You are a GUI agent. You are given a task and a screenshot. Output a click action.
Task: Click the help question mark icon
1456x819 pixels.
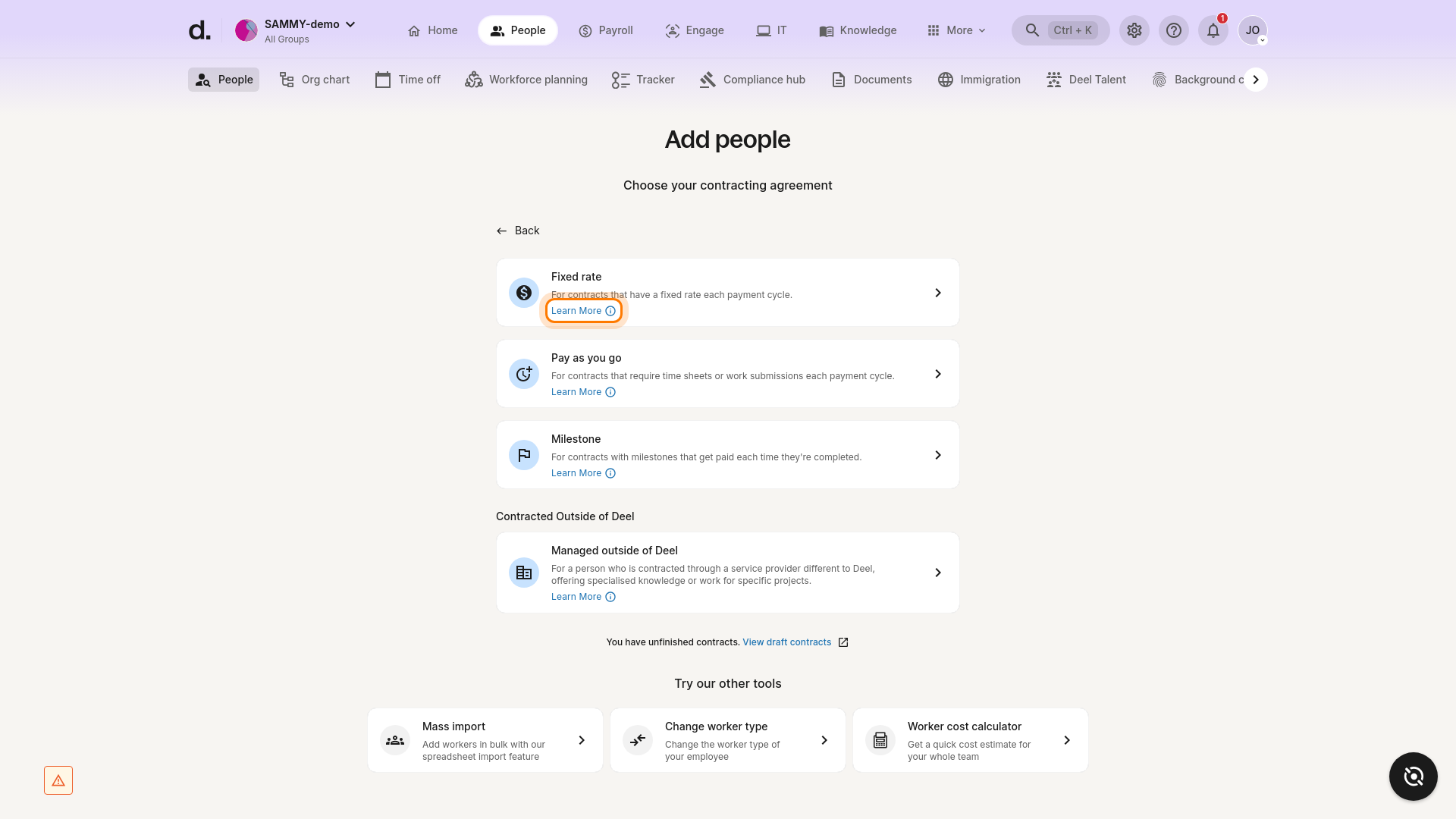tap(1174, 30)
